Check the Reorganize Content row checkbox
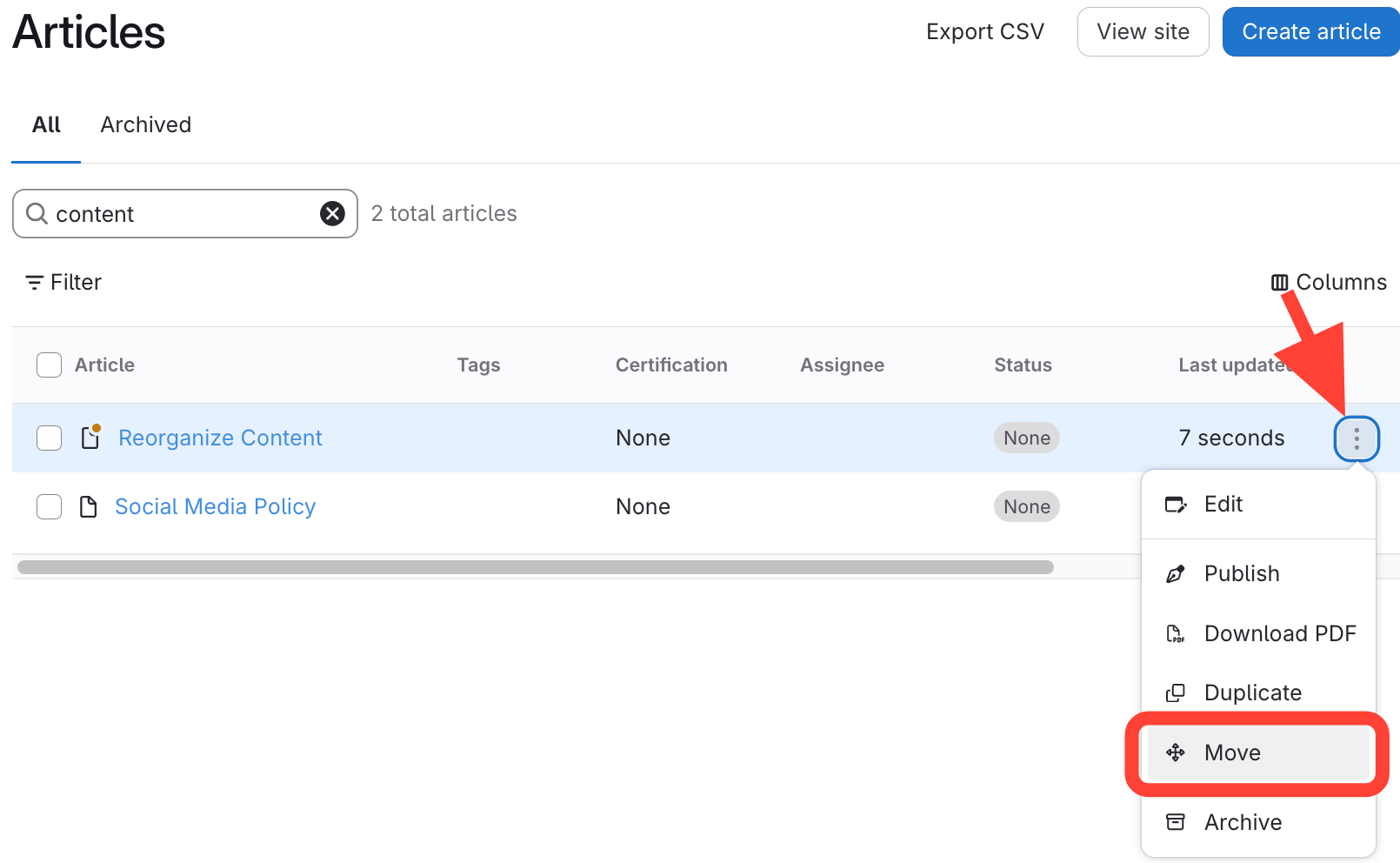Viewport: 1400px width, 863px height. pos(49,438)
